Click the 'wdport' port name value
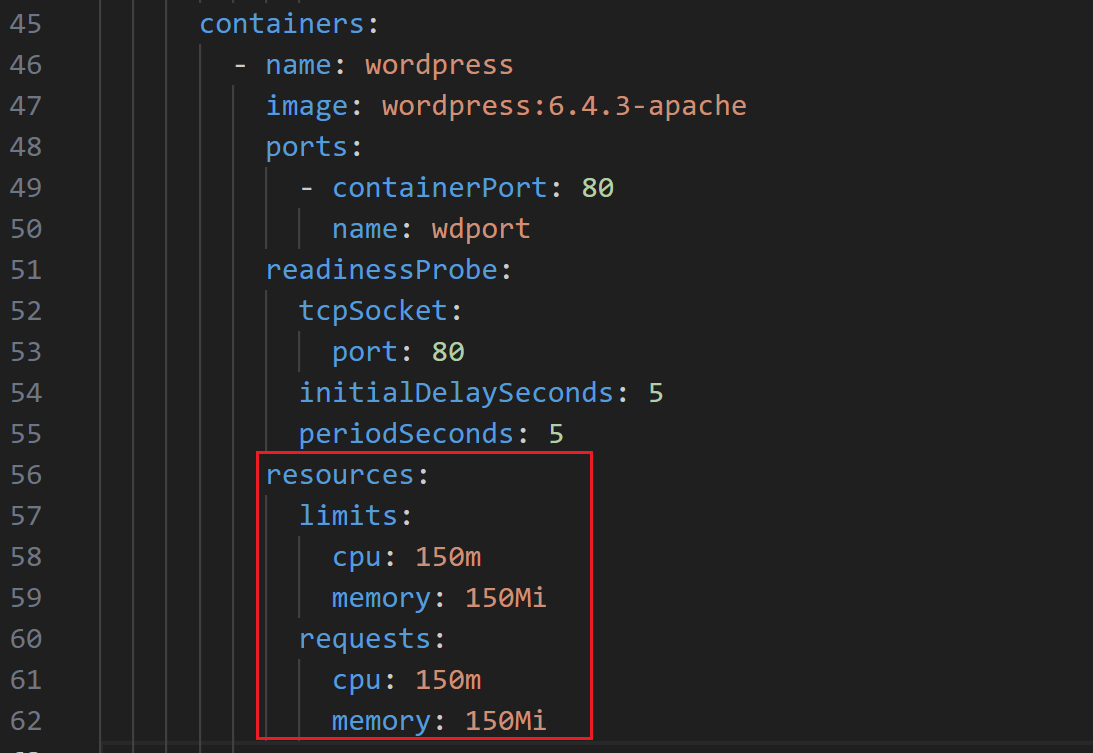This screenshot has height=753, width=1093. click(480, 229)
